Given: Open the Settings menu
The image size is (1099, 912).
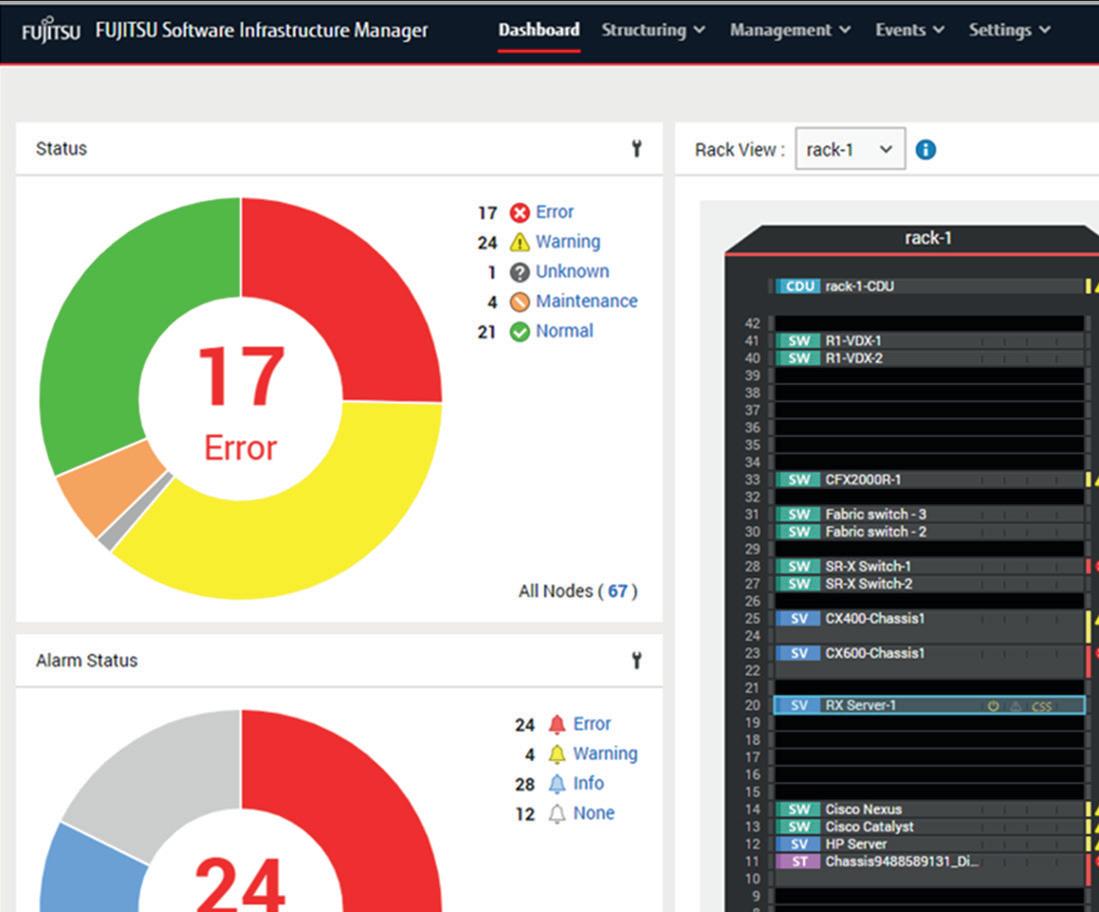Looking at the screenshot, I should (1009, 30).
